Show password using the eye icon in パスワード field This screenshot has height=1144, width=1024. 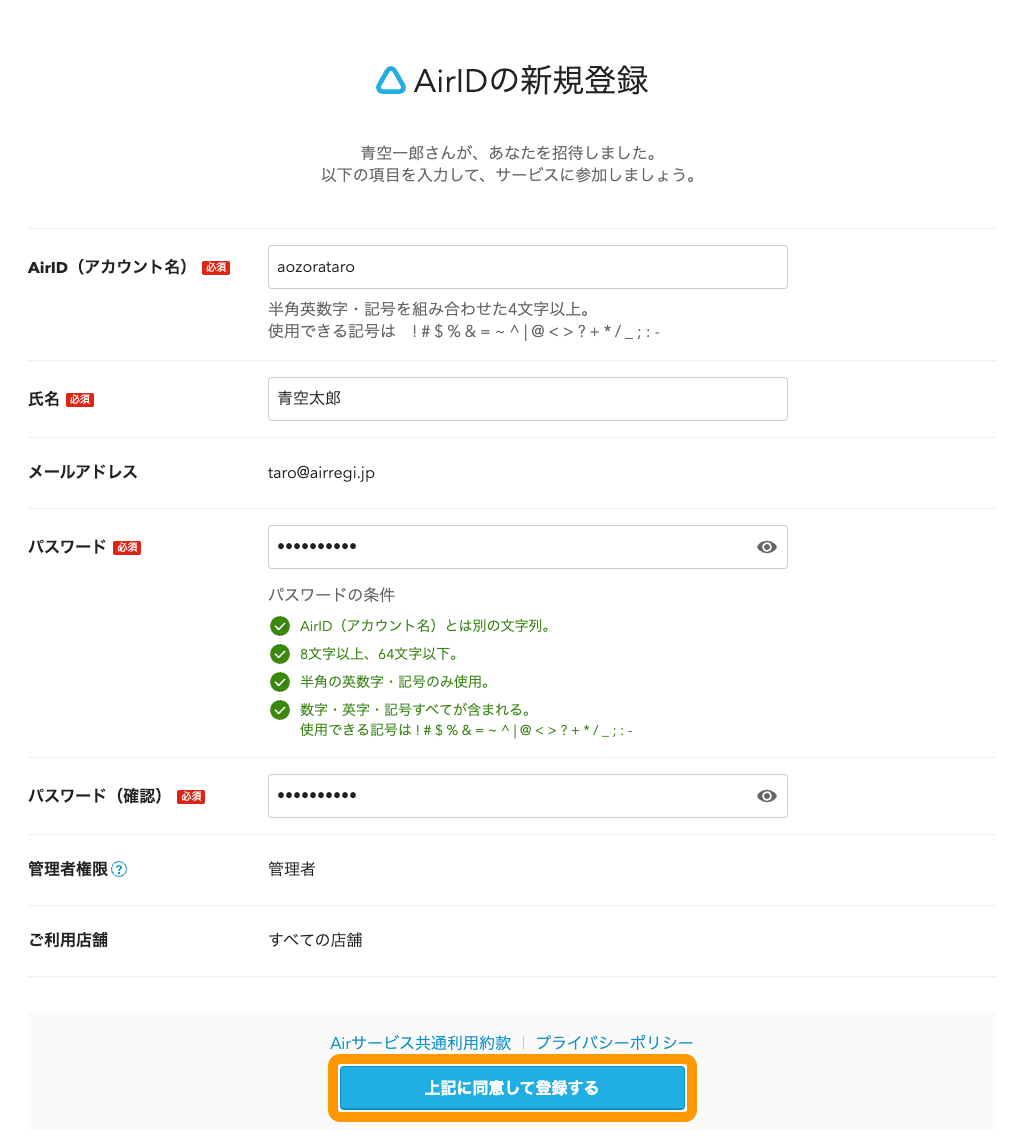[x=767, y=547]
